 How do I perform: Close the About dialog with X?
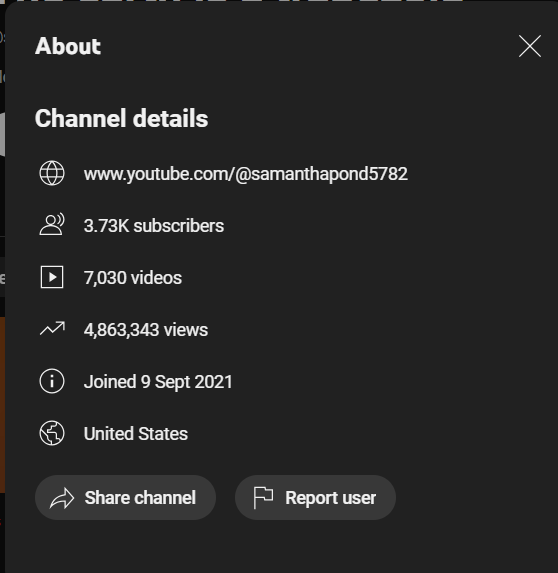click(x=529, y=46)
